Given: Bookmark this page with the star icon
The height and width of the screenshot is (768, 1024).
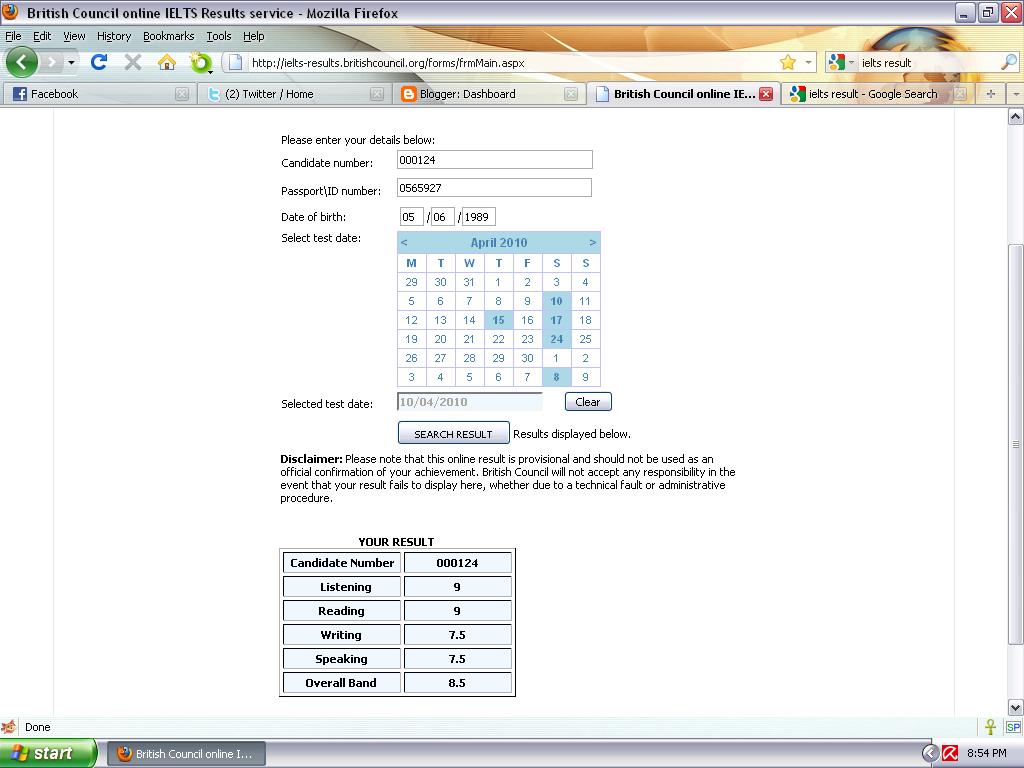Looking at the screenshot, I should pos(788,61).
